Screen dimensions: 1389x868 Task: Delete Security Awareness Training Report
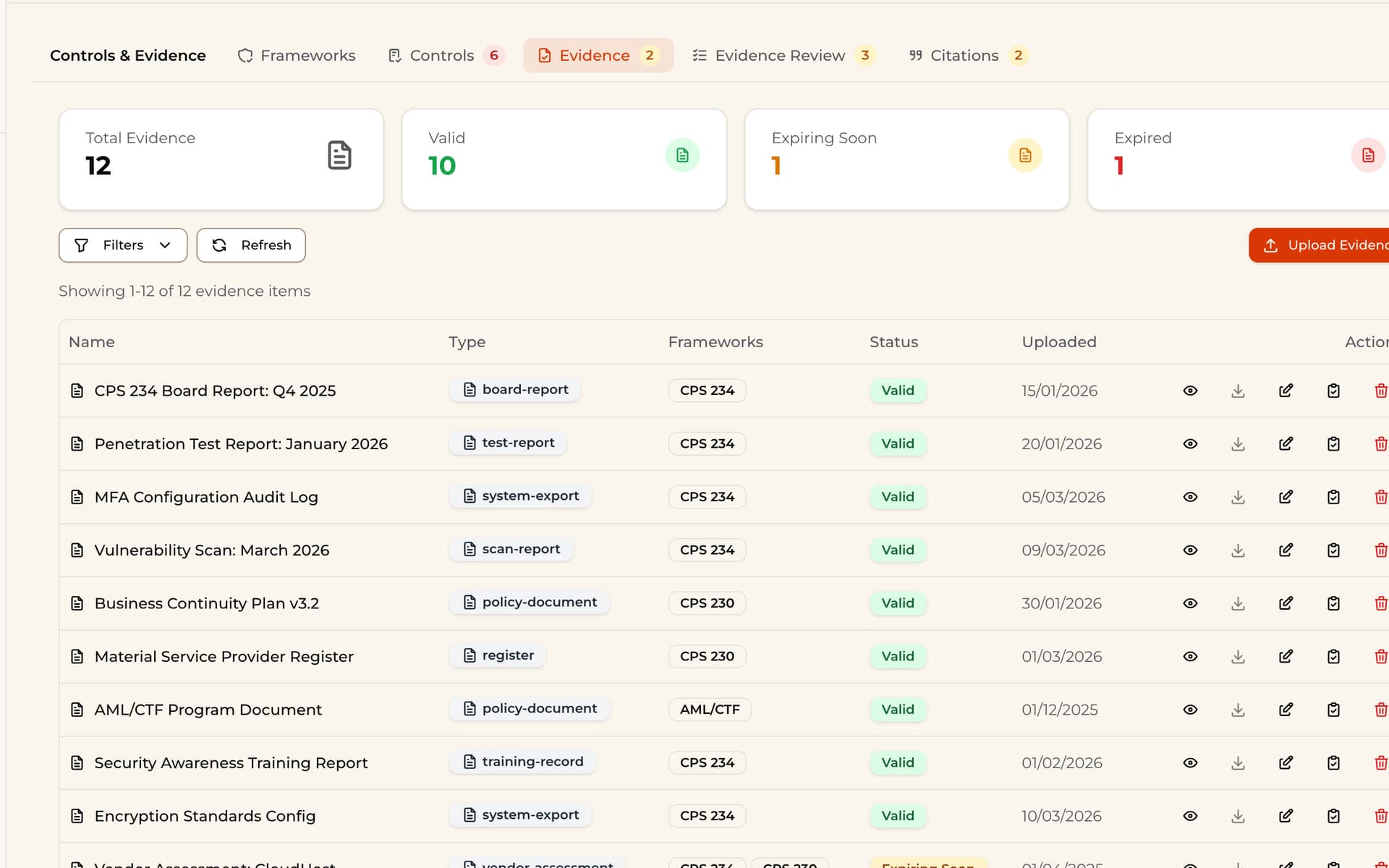[x=1380, y=762]
